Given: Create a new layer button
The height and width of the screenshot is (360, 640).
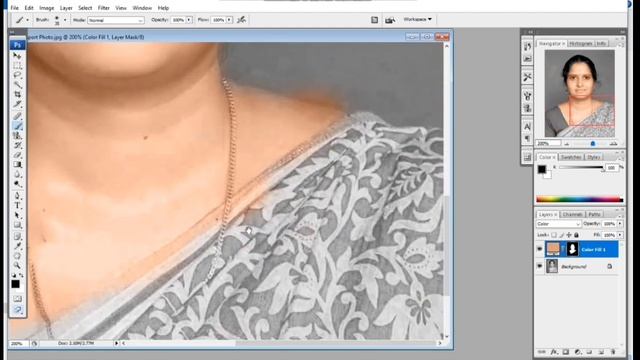Looking at the screenshot, I should tap(601, 352).
